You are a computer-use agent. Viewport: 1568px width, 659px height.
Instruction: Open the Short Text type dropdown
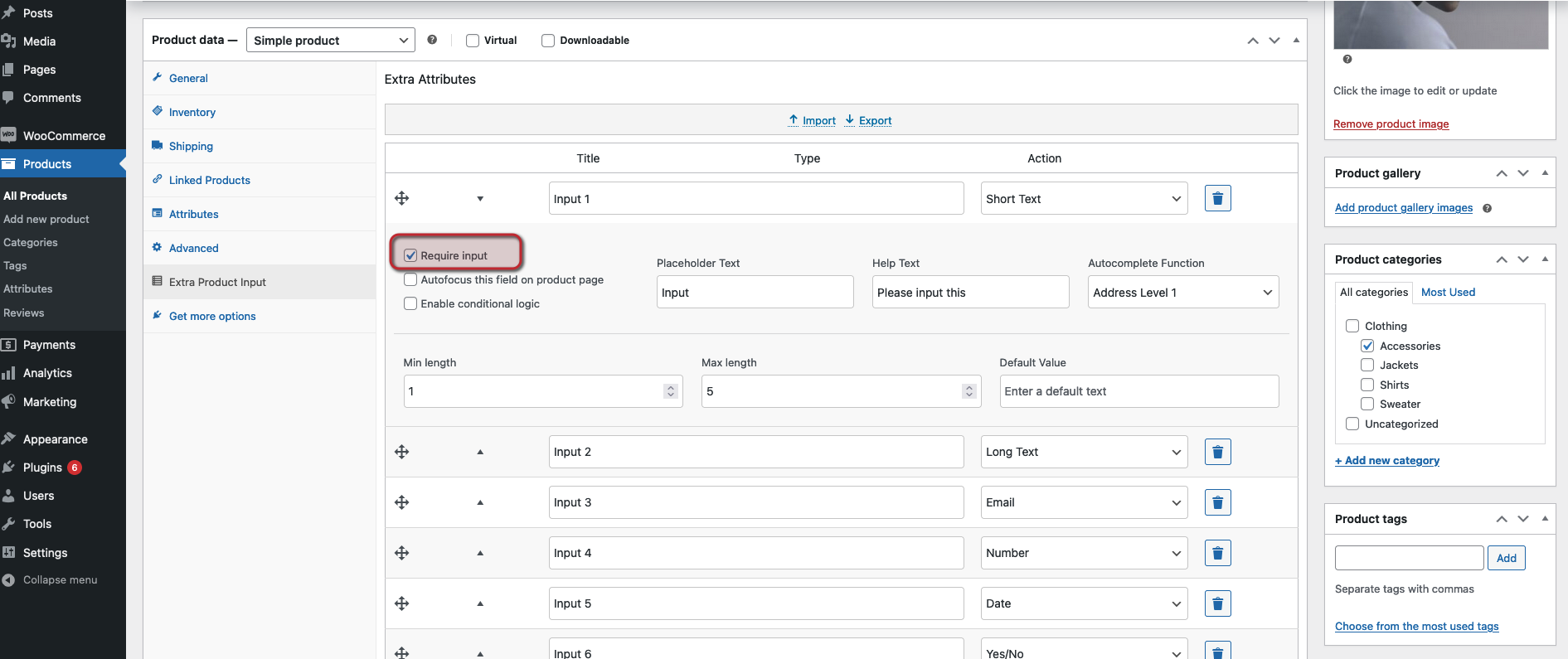[x=1084, y=198]
